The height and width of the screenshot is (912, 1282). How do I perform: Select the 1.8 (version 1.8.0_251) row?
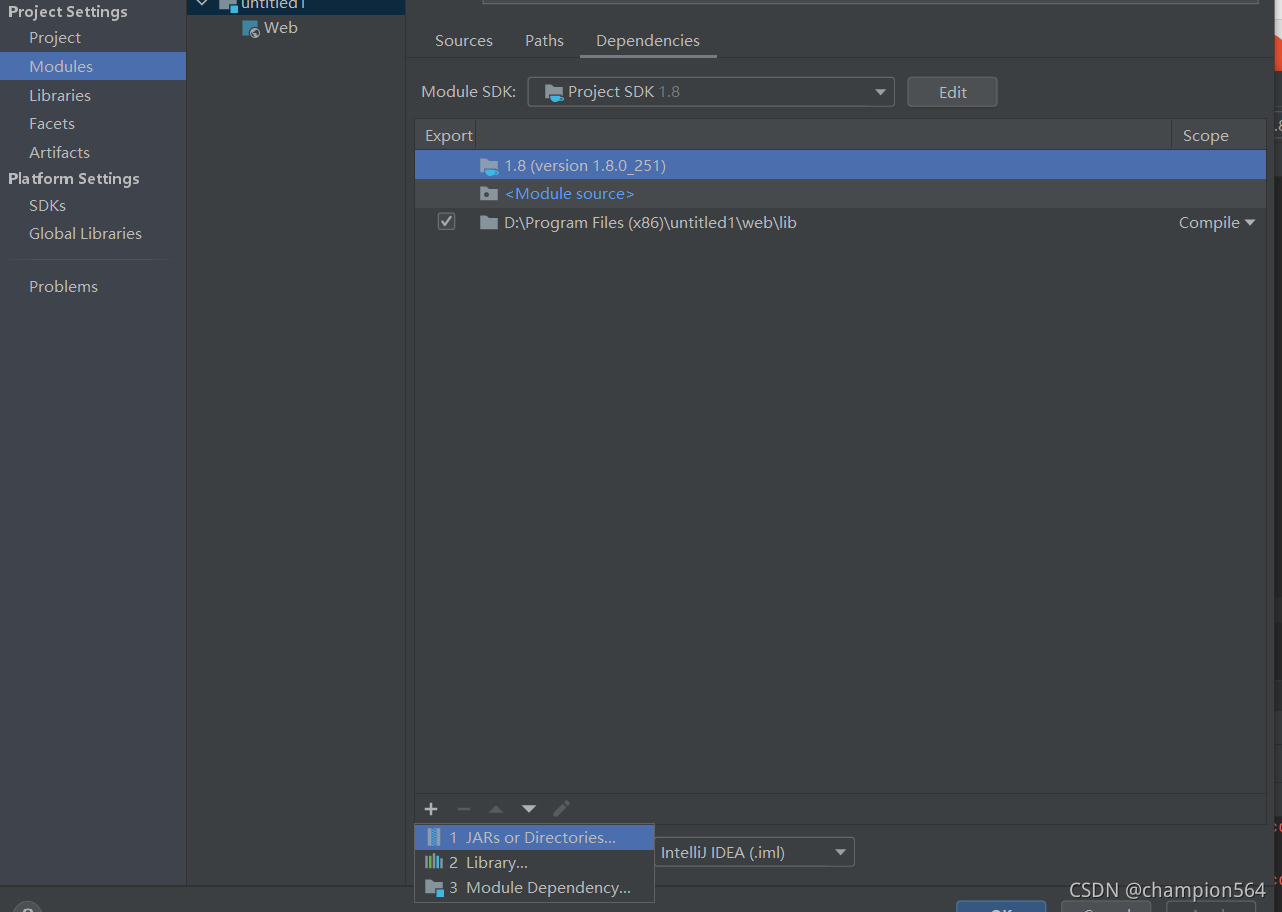coord(840,165)
